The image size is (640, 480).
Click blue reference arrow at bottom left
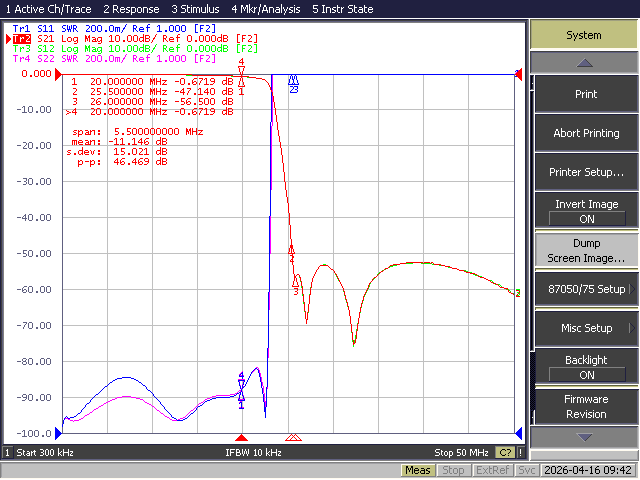pyautogui.click(x=58, y=433)
